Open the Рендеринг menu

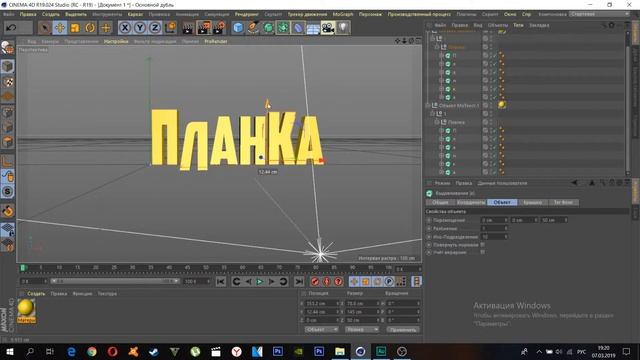(x=247, y=14)
